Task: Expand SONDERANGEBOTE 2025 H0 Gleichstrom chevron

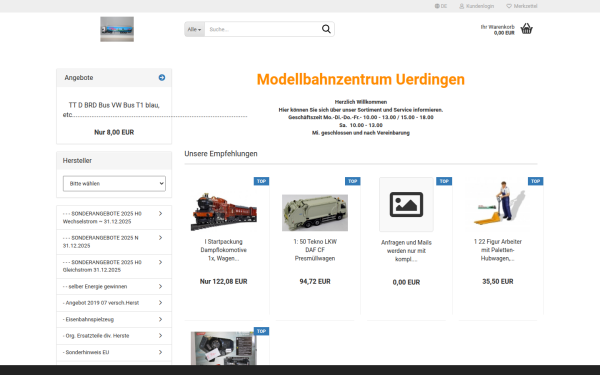Action: click(x=160, y=262)
